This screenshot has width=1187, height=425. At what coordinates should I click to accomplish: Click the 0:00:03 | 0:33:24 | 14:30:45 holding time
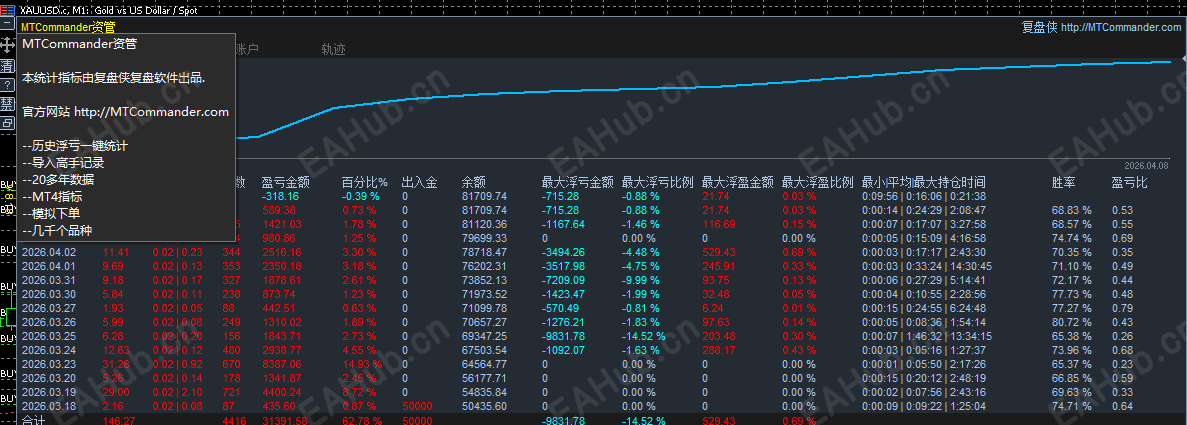pyautogui.click(x=927, y=266)
